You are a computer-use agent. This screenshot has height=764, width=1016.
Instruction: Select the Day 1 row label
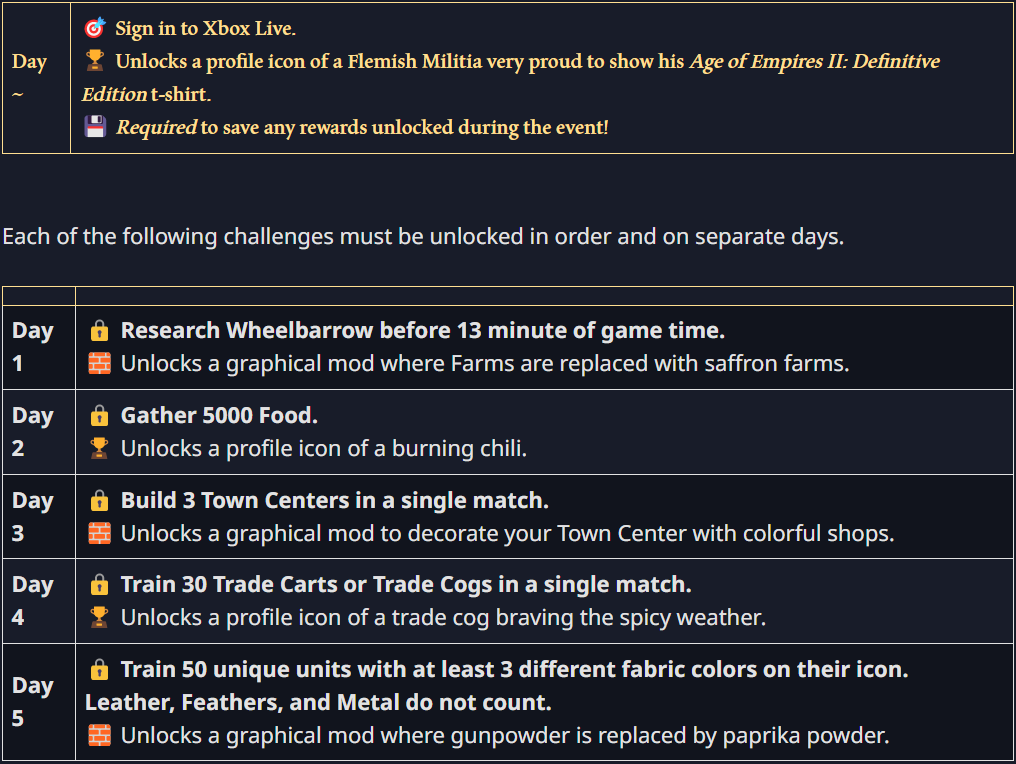tap(32, 347)
